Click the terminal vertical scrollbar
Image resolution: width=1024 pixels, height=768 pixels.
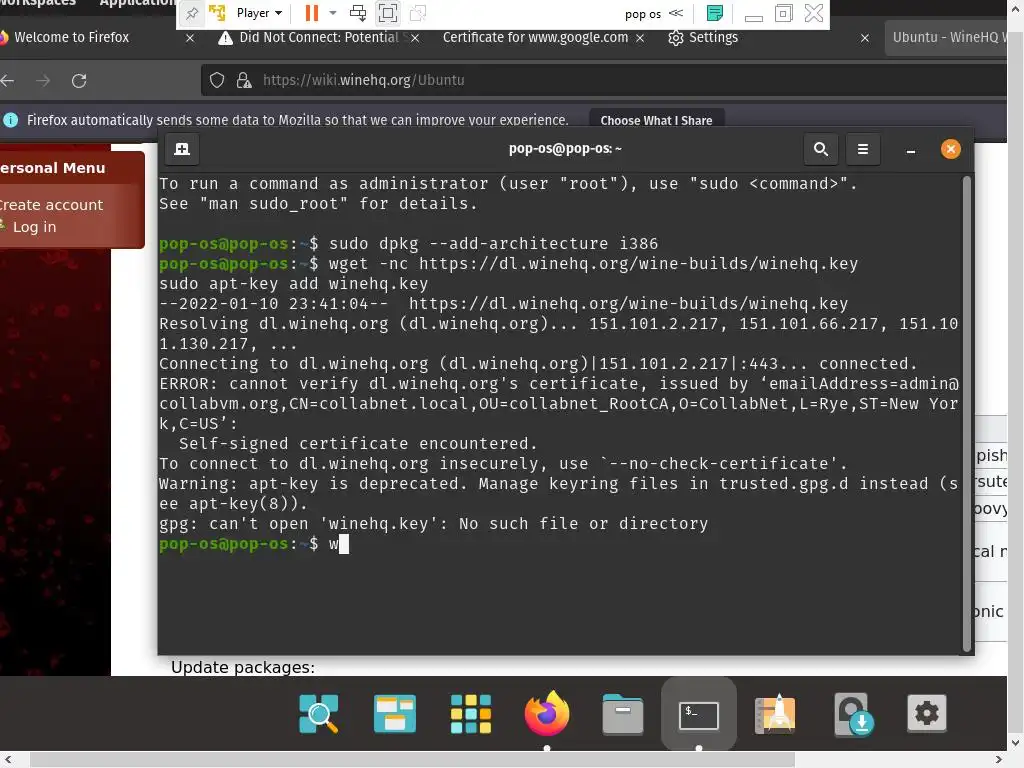click(x=967, y=413)
